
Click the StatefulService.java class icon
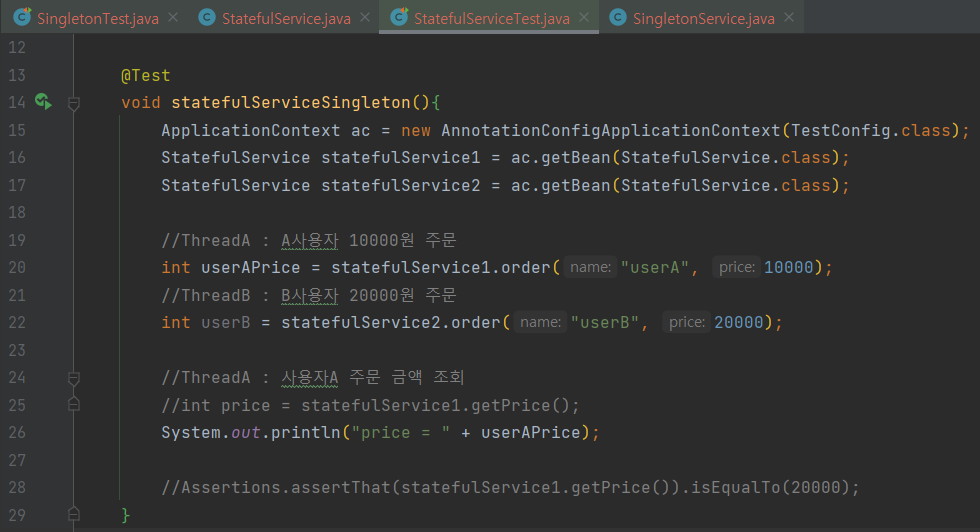[x=207, y=18]
